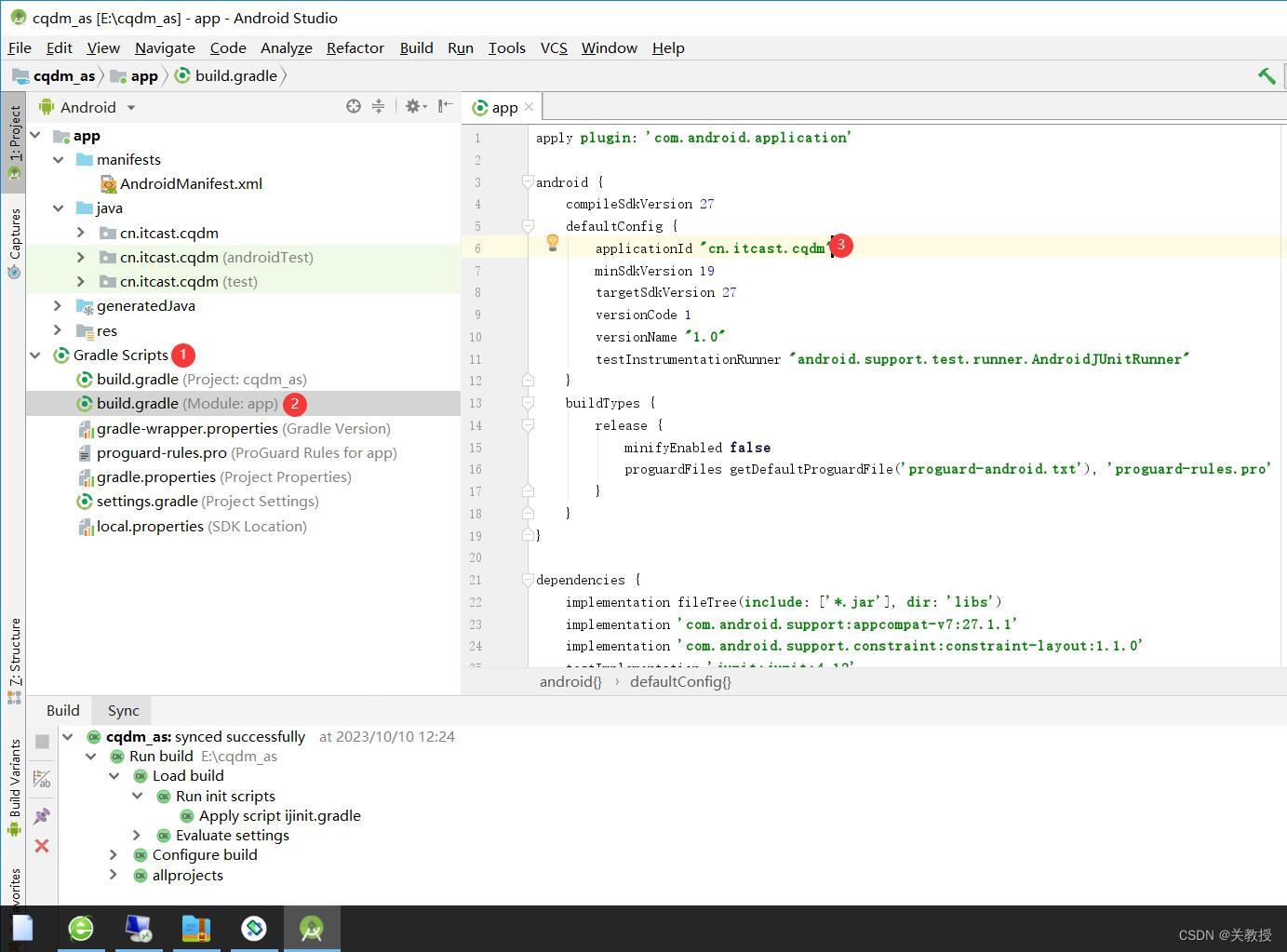Click the Make Project hammer icon
The image size is (1287, 952).
[1267, 75]
